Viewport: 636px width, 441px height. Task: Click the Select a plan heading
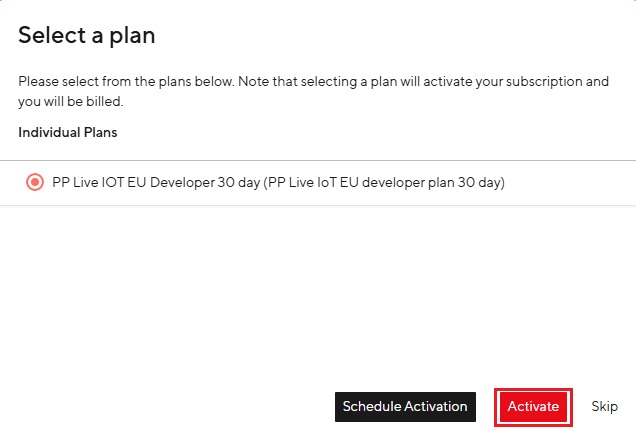click(x=86, y=36)
